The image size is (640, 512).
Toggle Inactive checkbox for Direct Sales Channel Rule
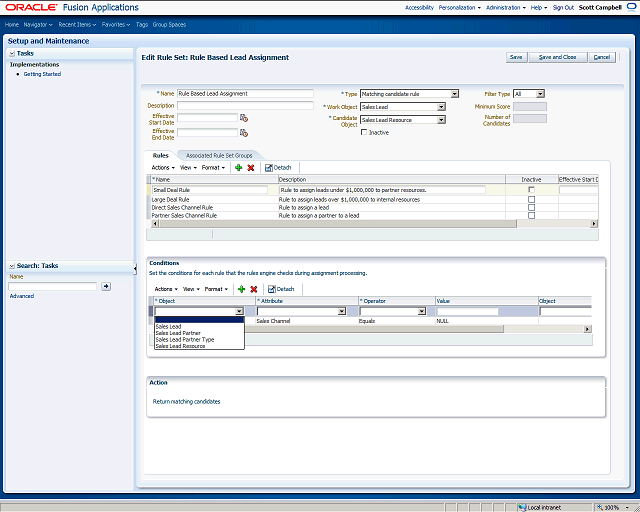pos(531,207)
